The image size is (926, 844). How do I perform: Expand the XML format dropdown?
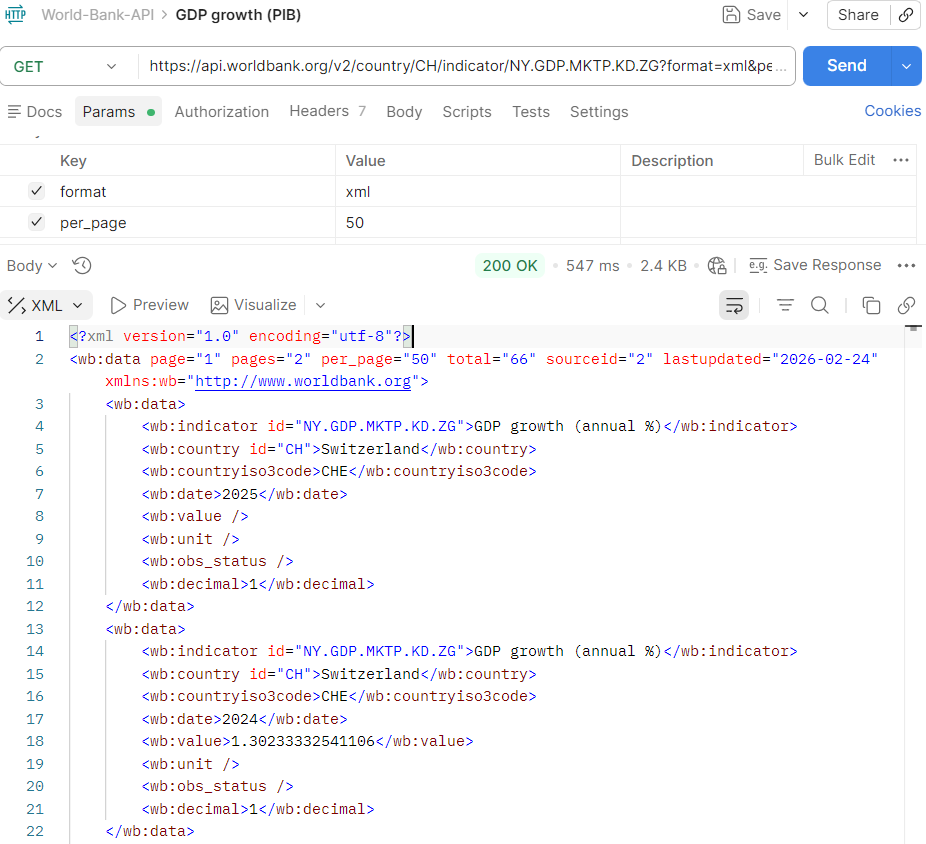[x=47, y=305]
